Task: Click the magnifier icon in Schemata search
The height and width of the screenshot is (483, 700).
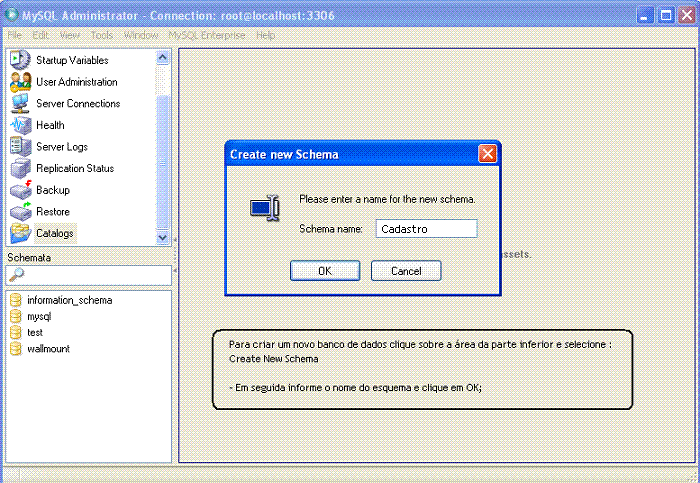Action: point(17,275)
